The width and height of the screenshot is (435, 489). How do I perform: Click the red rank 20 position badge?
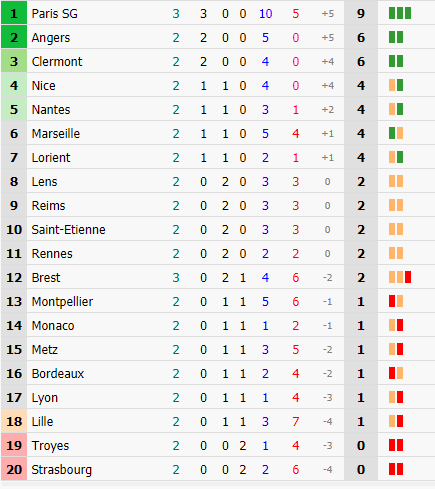point(14,469)
